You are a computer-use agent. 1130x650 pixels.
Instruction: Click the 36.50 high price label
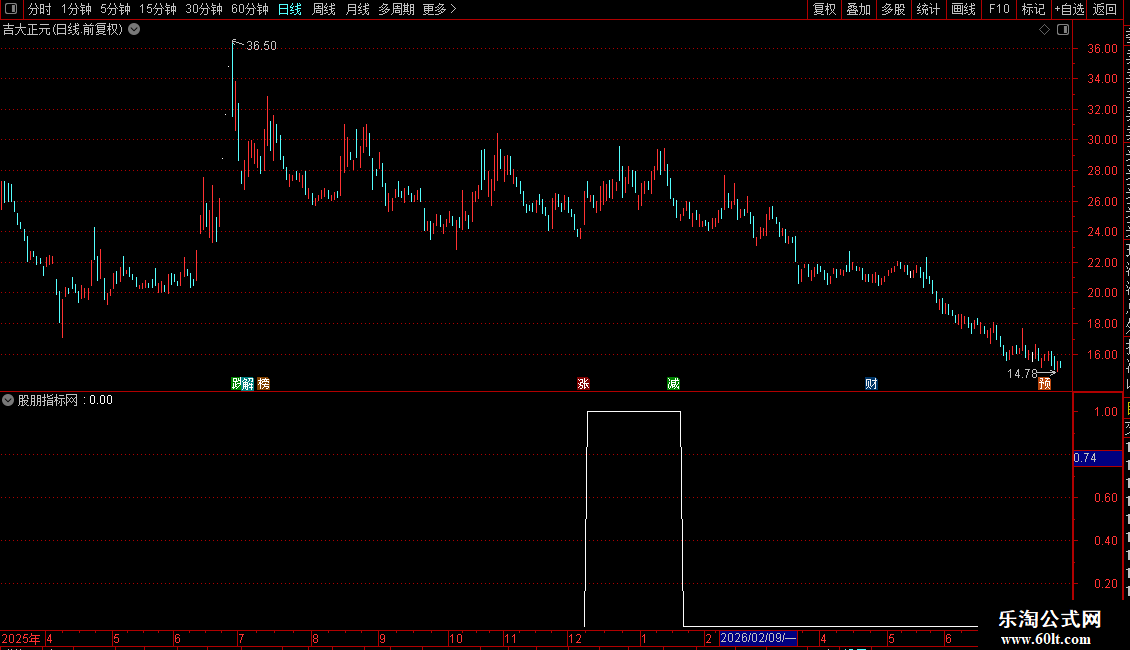(x=261, y=45)
